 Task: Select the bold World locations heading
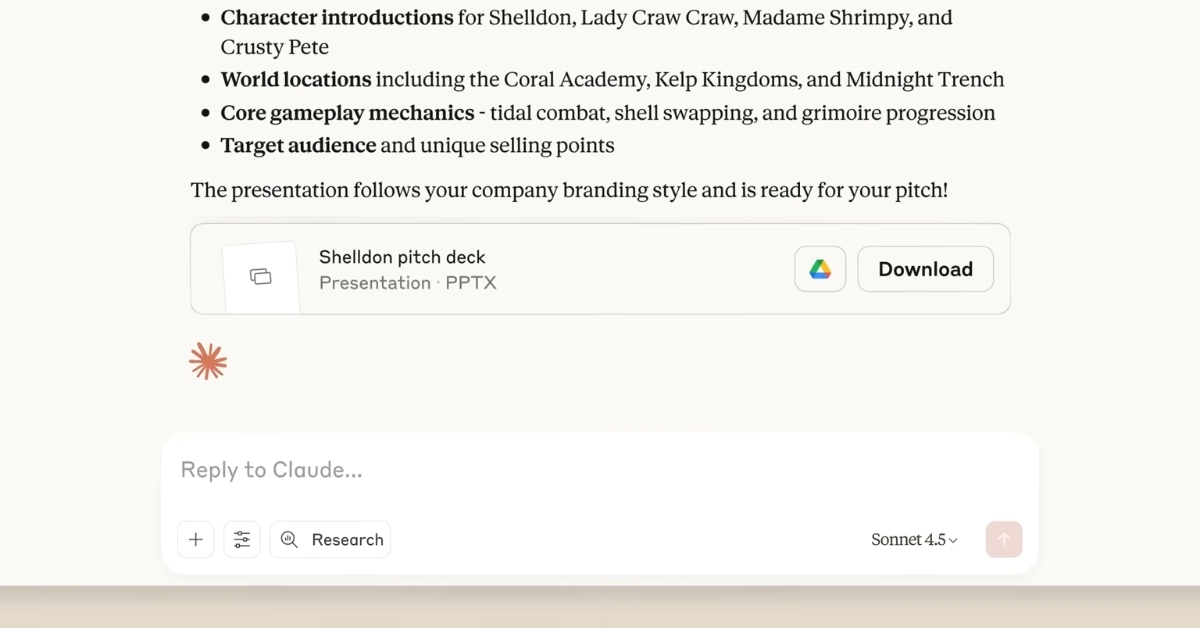296,80
